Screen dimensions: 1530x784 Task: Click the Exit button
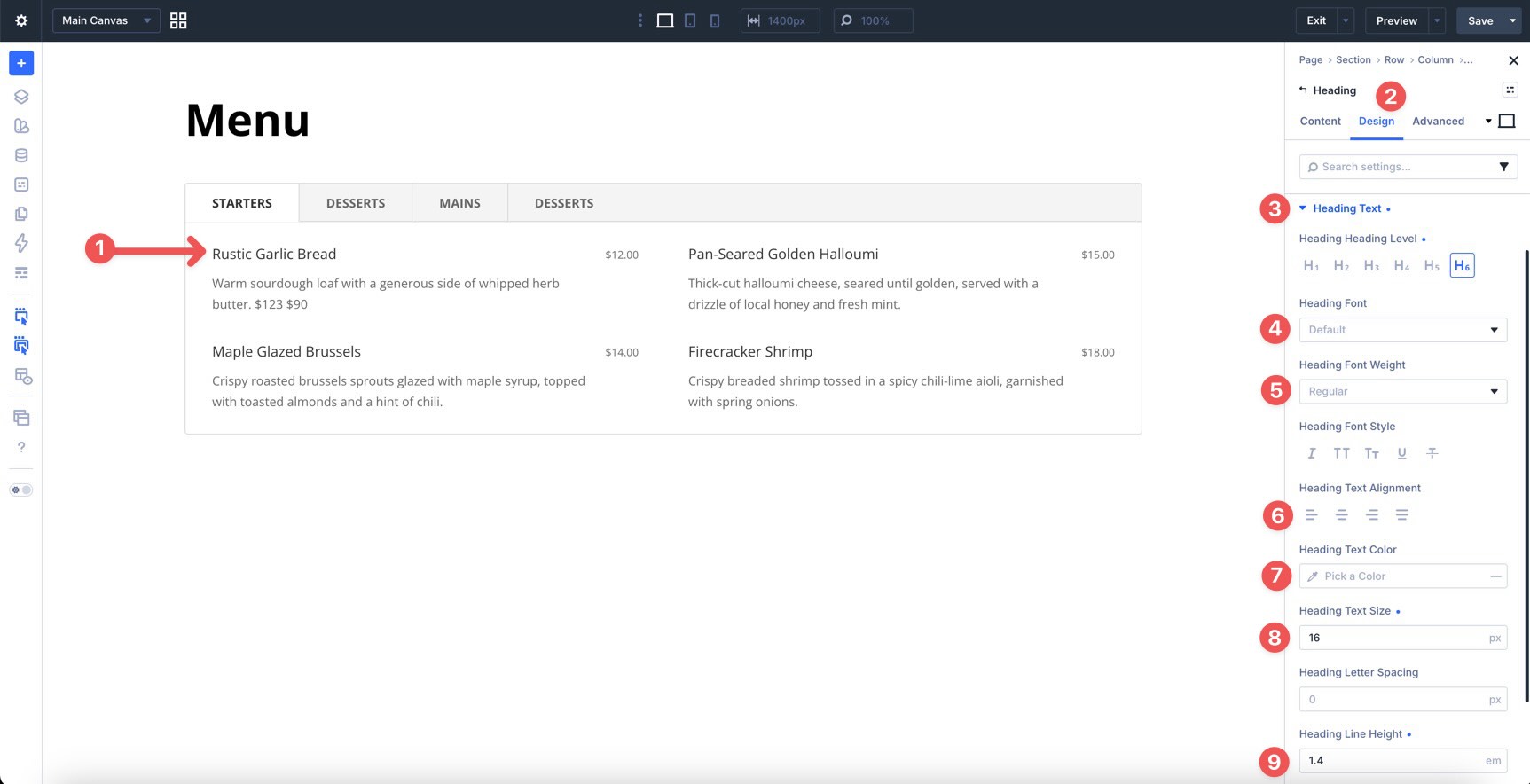coord(1316,20)
